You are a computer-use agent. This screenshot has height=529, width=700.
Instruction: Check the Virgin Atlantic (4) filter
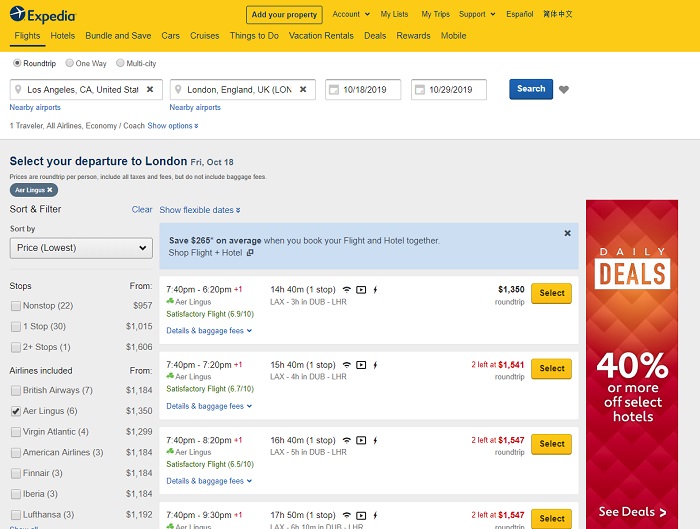[x=16, y=432]
